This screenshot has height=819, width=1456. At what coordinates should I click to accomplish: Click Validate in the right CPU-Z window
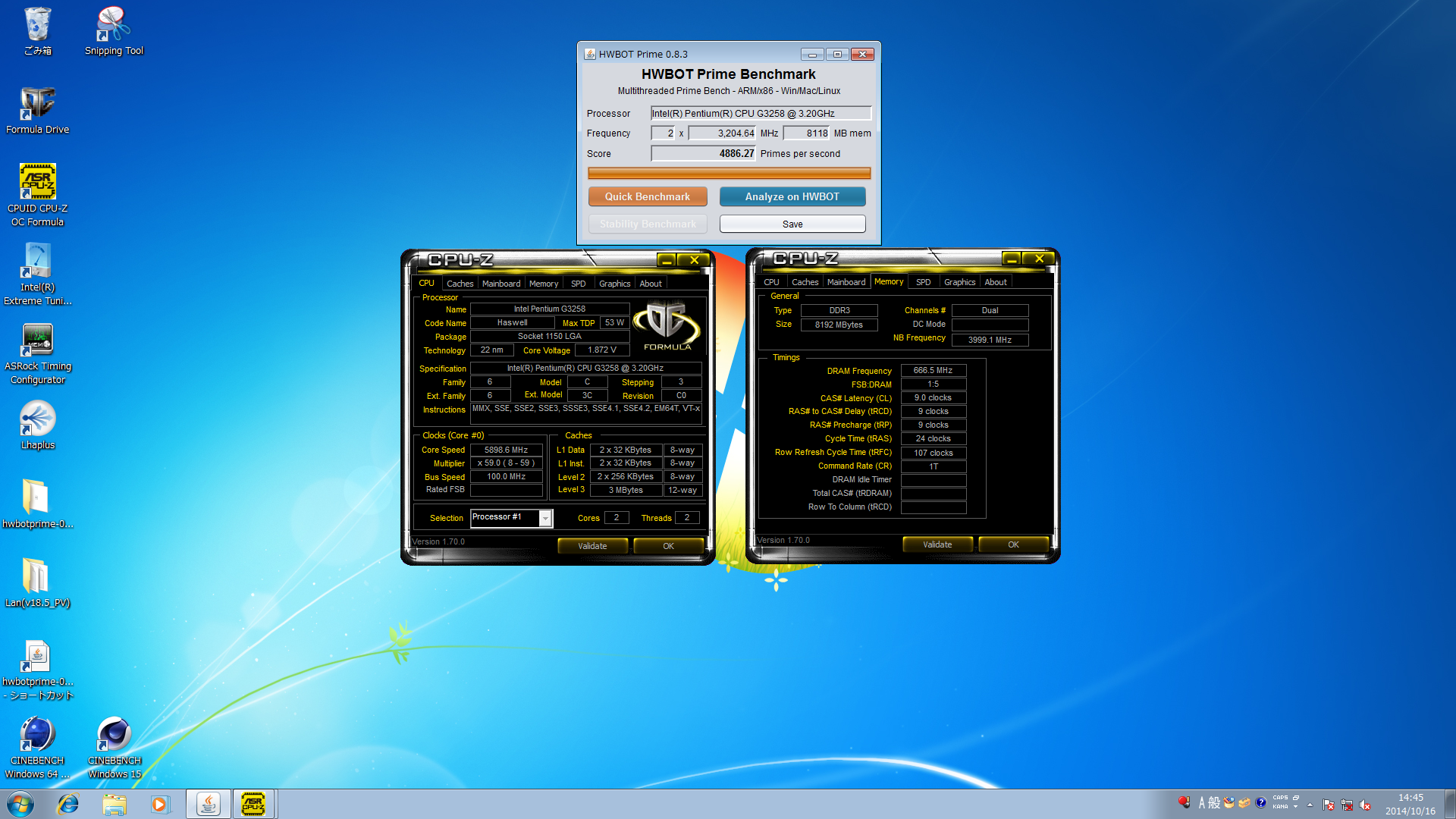[937, 544]
